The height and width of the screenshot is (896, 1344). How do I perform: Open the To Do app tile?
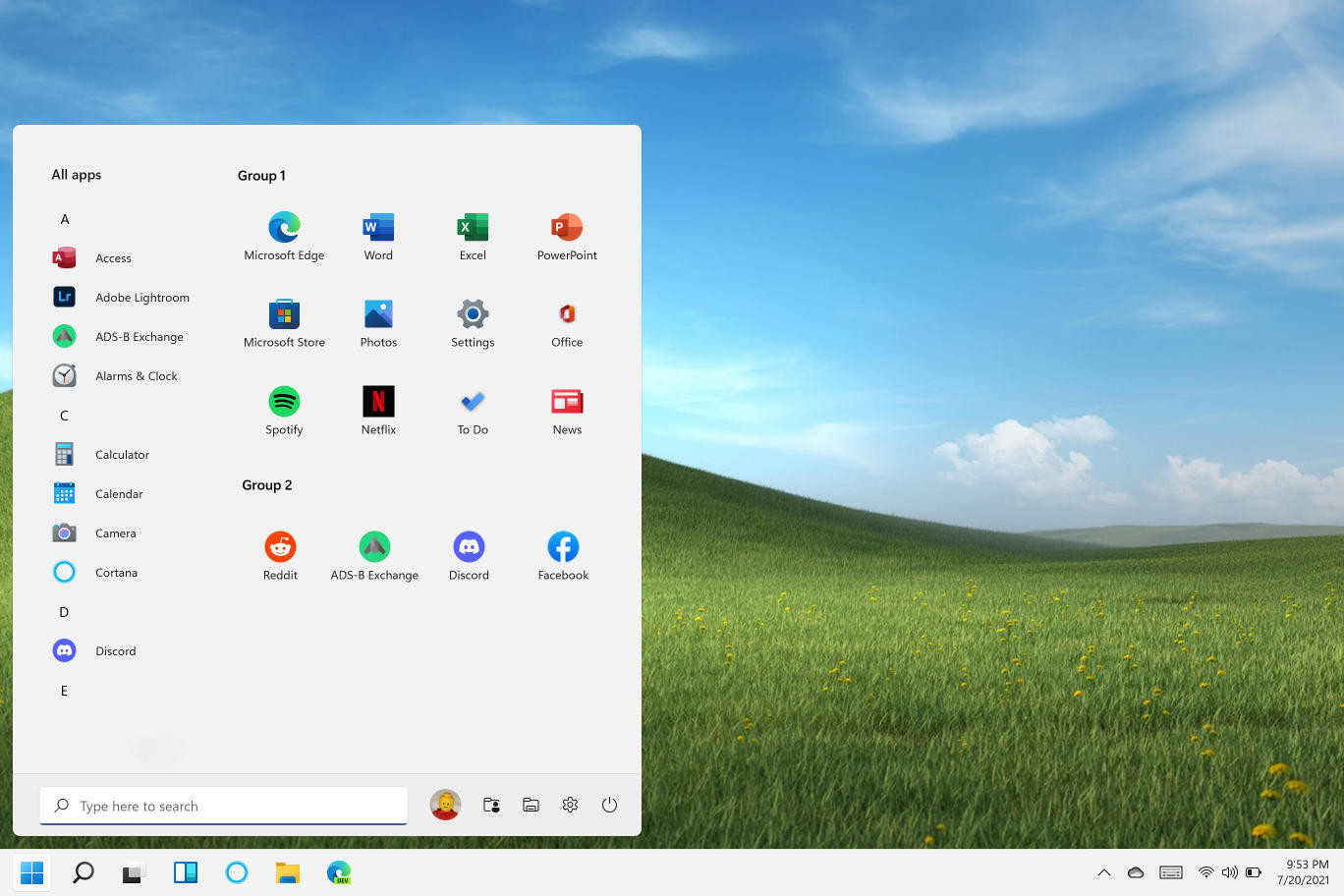pos(473,411)
